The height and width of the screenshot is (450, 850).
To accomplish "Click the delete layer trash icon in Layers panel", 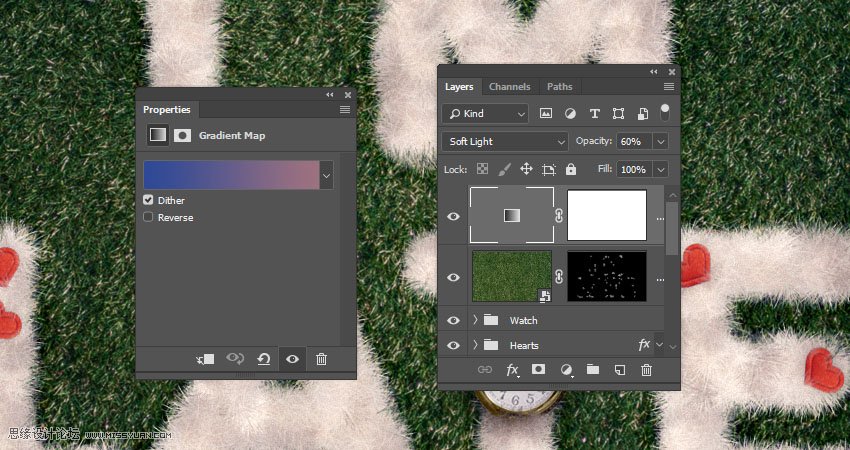I will coord(646,370).
